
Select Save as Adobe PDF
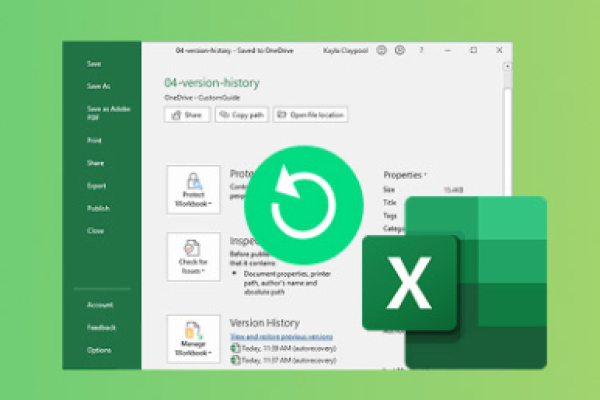click(x=109, y=113)
